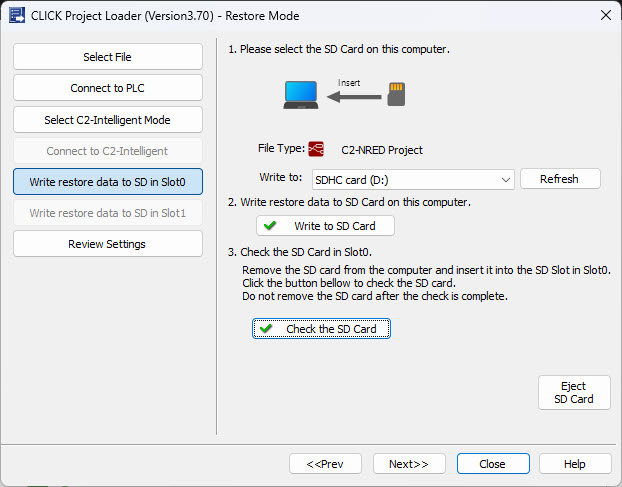The image size is (622, 487).
Task: Click the laptop computer illustration icon
Action: point(301,95)
